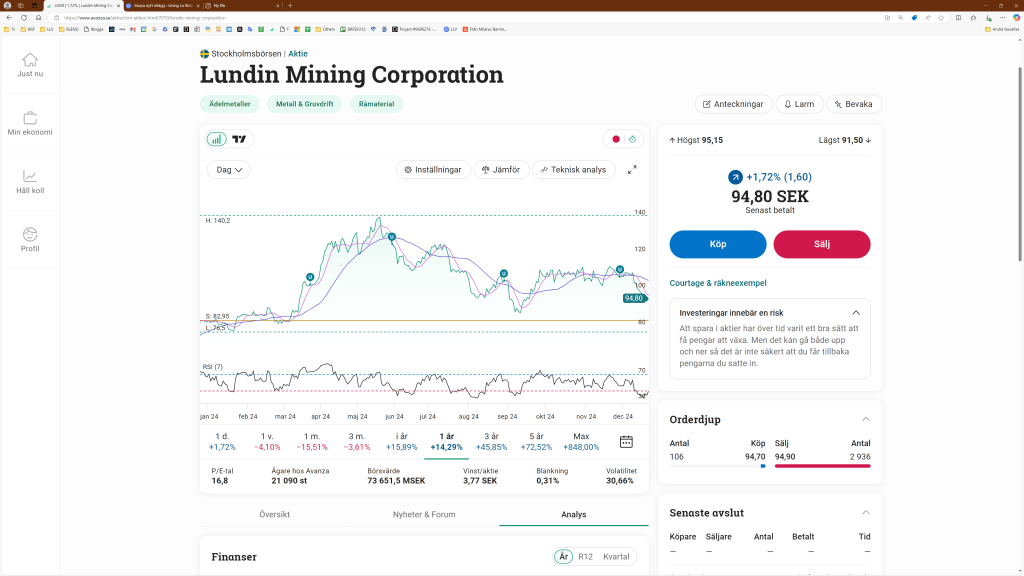1024x576 pixels.
Task: Choose R12 in the Finanser period switch
Action: (585, 557)
